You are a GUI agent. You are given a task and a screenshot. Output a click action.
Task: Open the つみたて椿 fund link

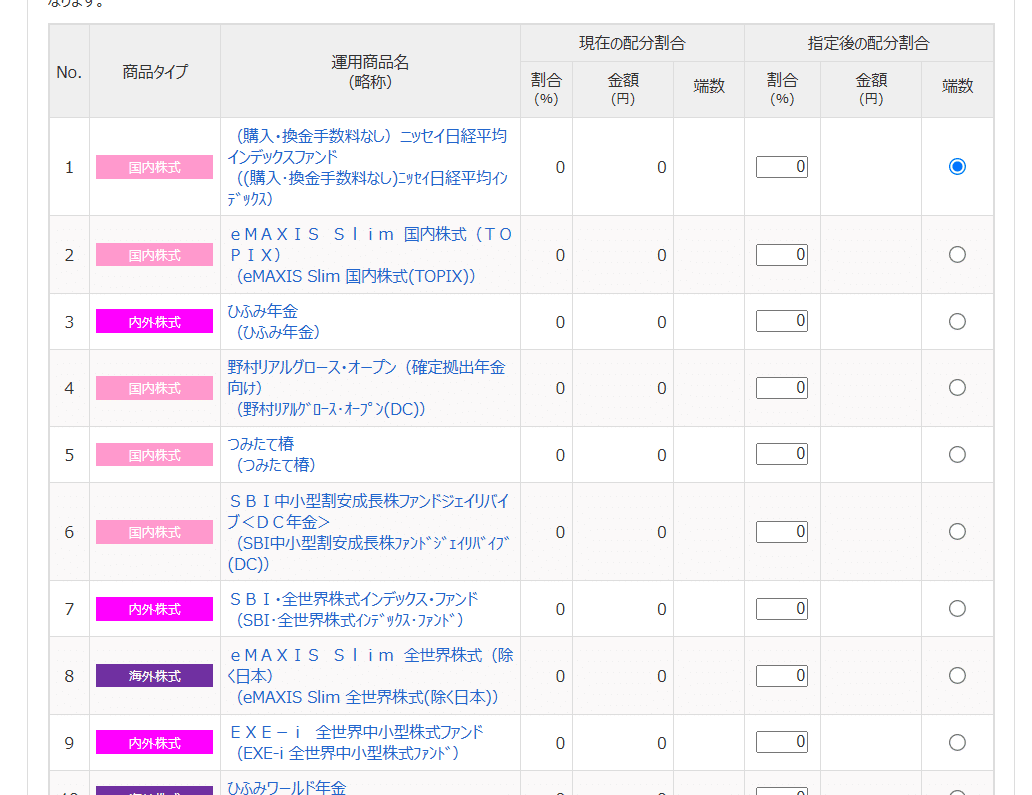271,455
